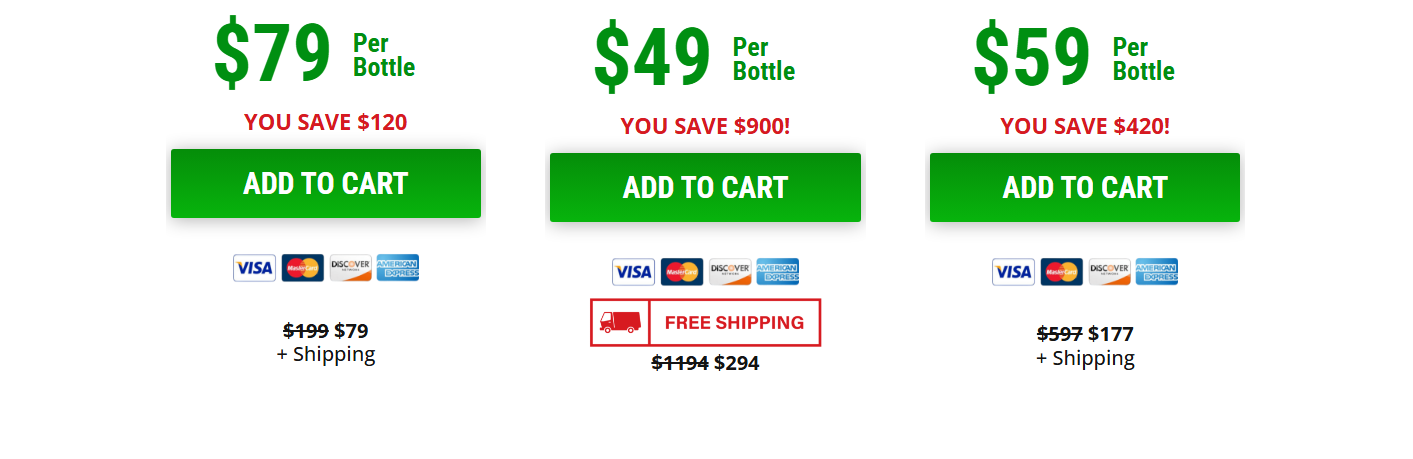Add the $59 per bottle package to cart
The width and height of the screenshot is (1413, 459).
coord(1085,188)
